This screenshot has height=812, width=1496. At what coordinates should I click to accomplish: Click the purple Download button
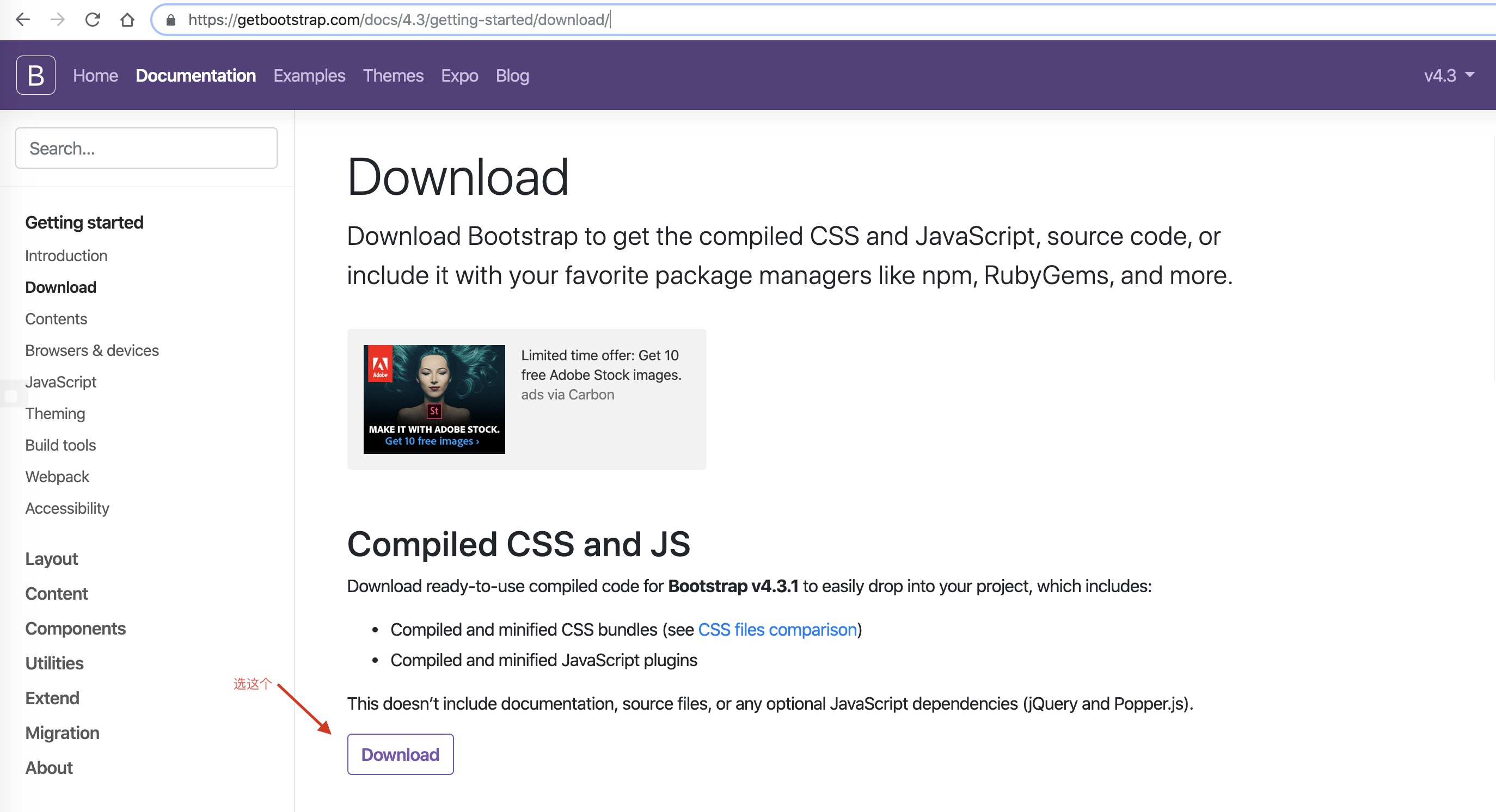pyautogui.click(x=400, y=754)
